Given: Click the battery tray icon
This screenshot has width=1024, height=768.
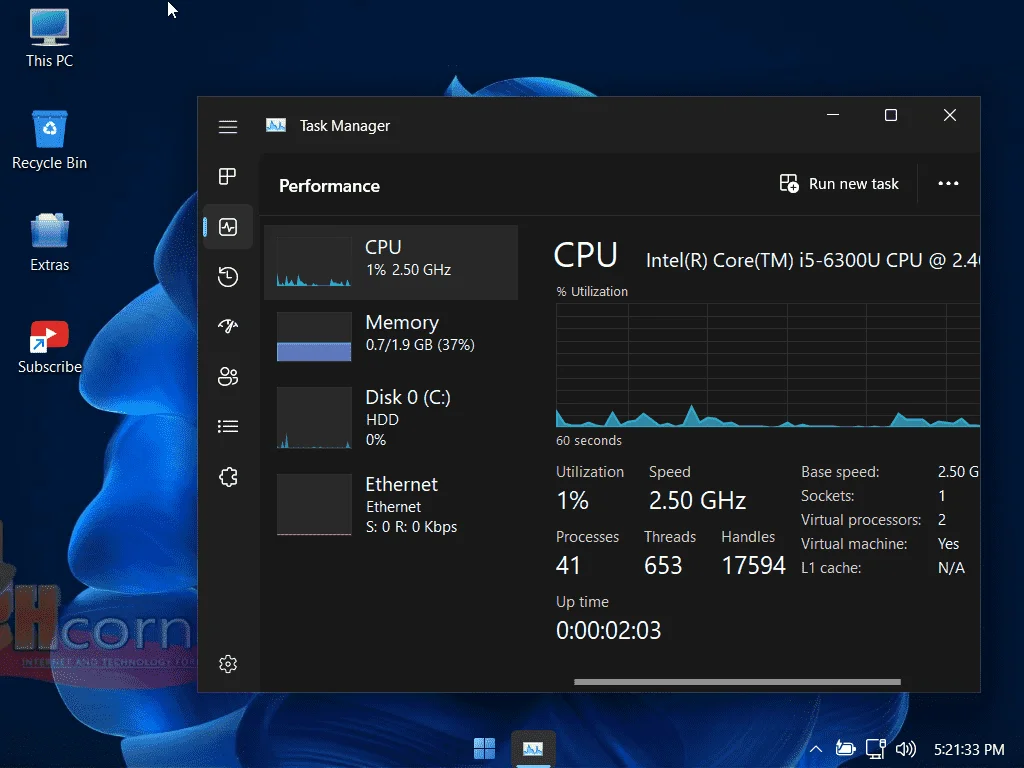Looking at the screenshot, I should tap(845, 749).
